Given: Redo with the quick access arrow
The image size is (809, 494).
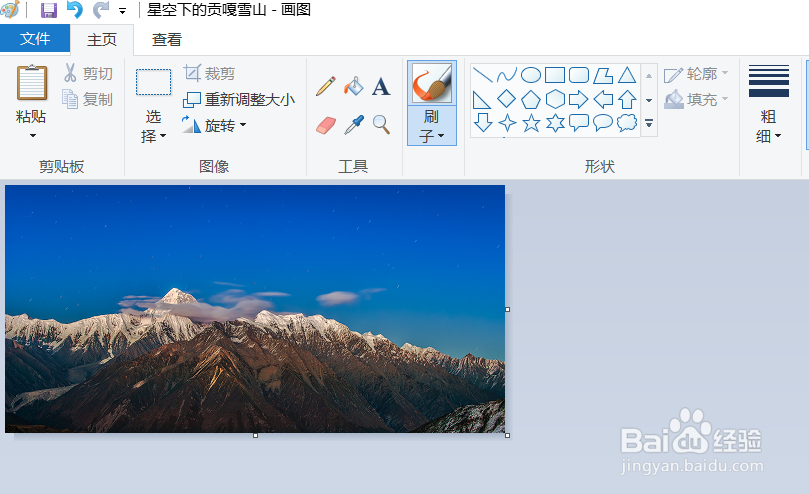Looking at the screenshot, I should 101,10.
